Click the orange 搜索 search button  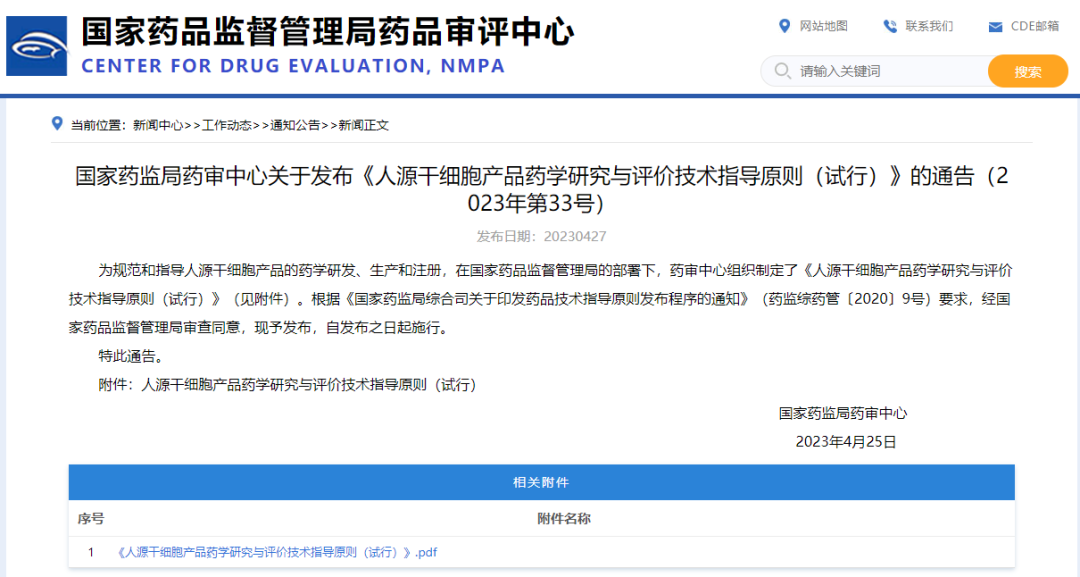[x=1027, y=71]
